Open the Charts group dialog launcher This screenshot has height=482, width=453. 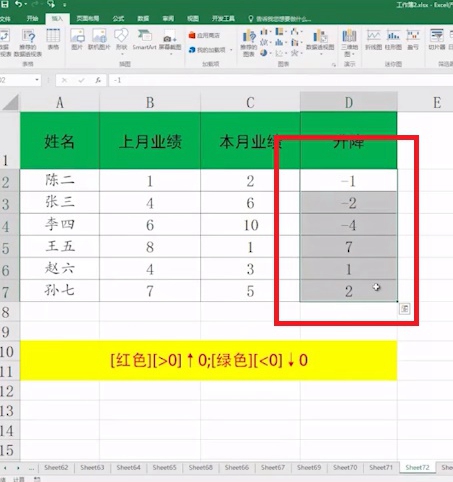[334, 65]
